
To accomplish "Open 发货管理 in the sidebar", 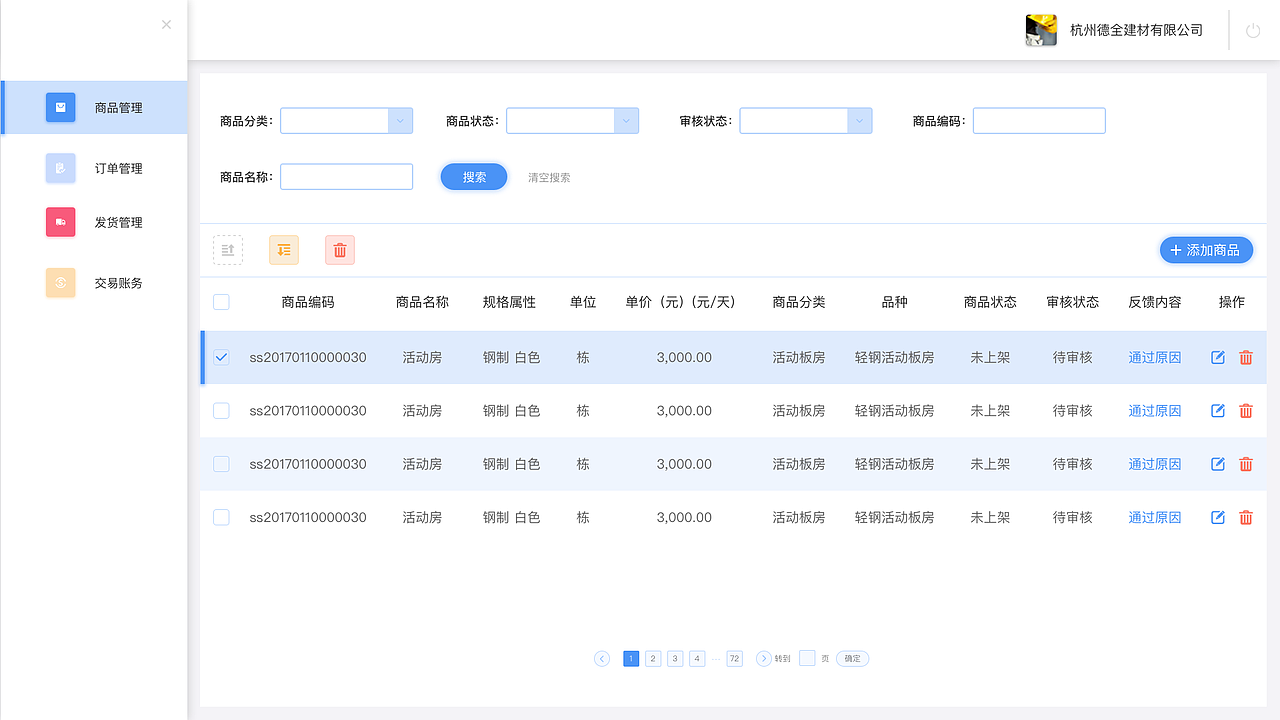I will 94,222.
